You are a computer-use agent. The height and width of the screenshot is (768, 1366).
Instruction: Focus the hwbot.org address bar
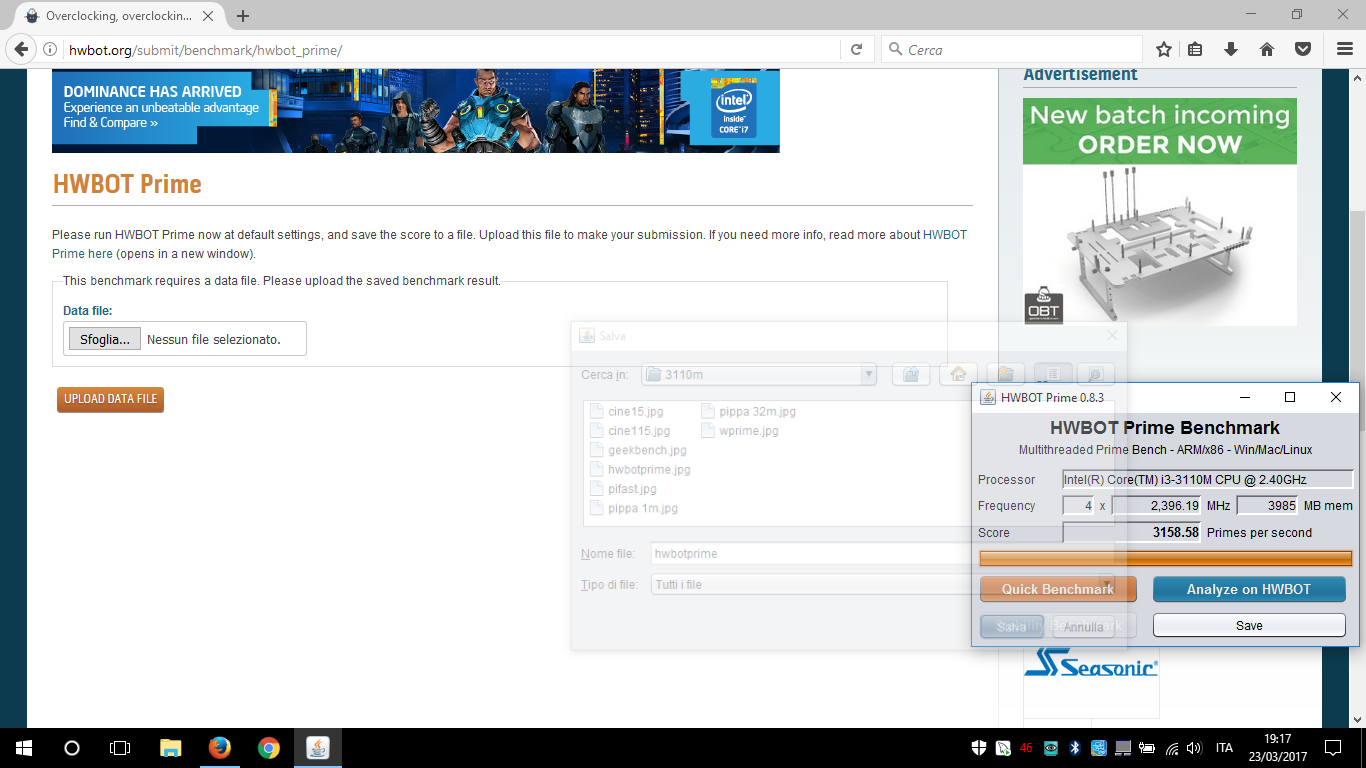click(x=452, y=49)
